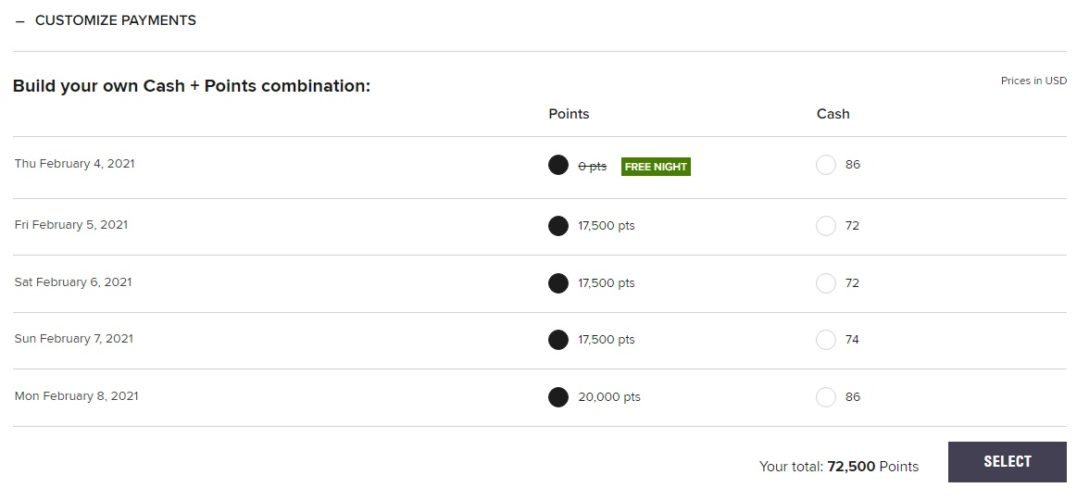Image resolution: width=1077 pixels, height=500 pixels.
Task: Choose Cash 72 for Sat February 6
Action: 826,283
